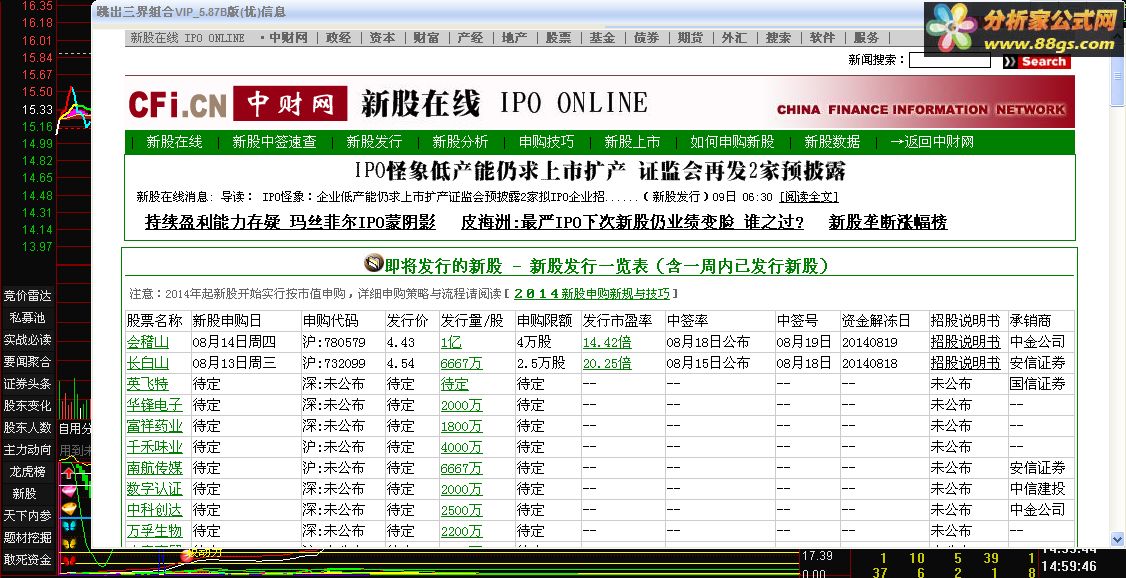The image size is (1126, 578).
Task: Click the page scrollbar down arrow
Action: pyautogui.click(x=1117, y=539)
